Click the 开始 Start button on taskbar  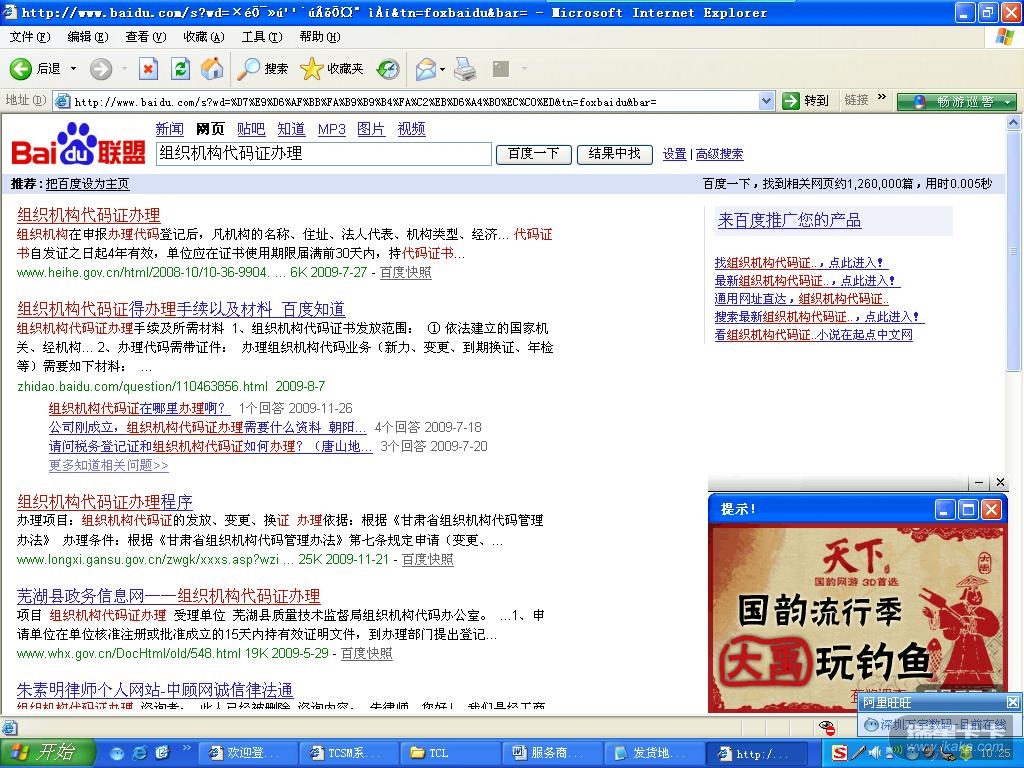pyautogui.click(x=42, y=752)
